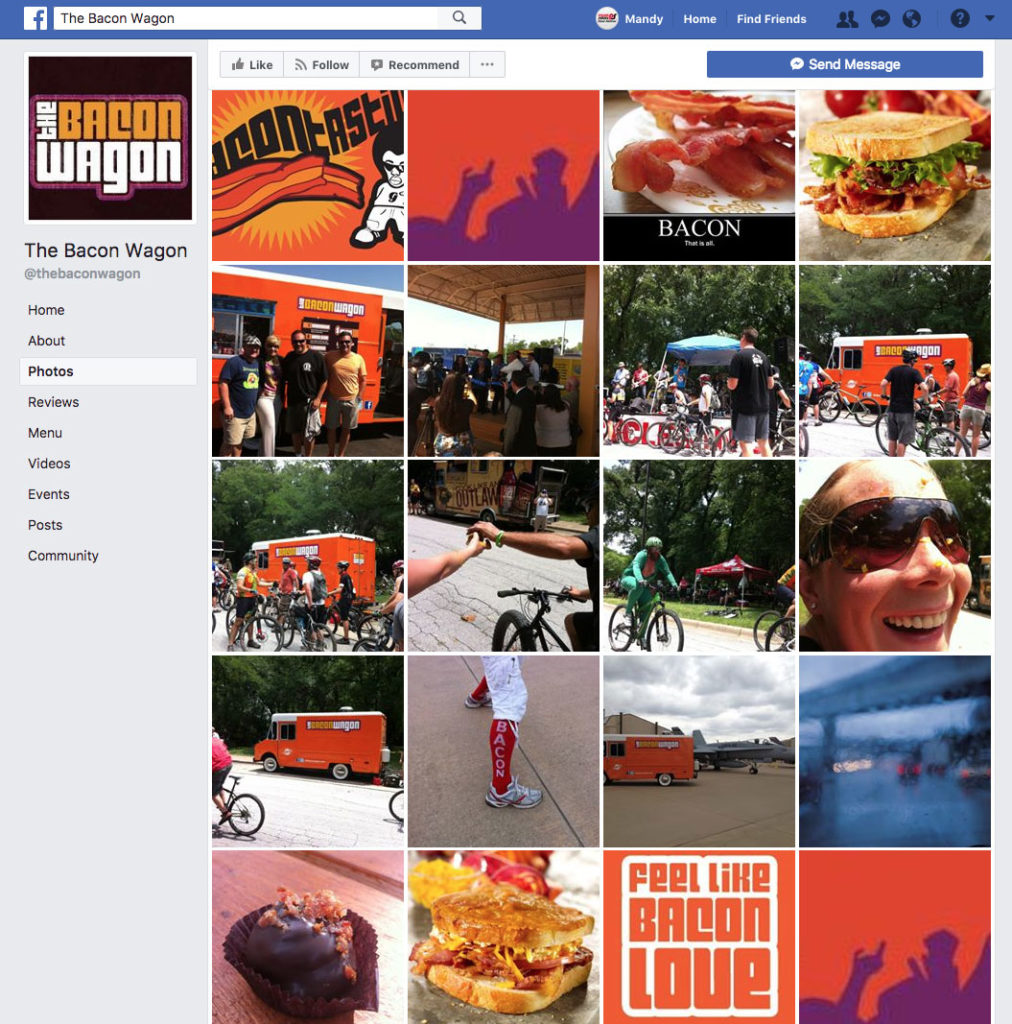Screen dimensions: 1012x1024
Task: Click Mandy's profile picture icon
Action: [x=607, y=18]
